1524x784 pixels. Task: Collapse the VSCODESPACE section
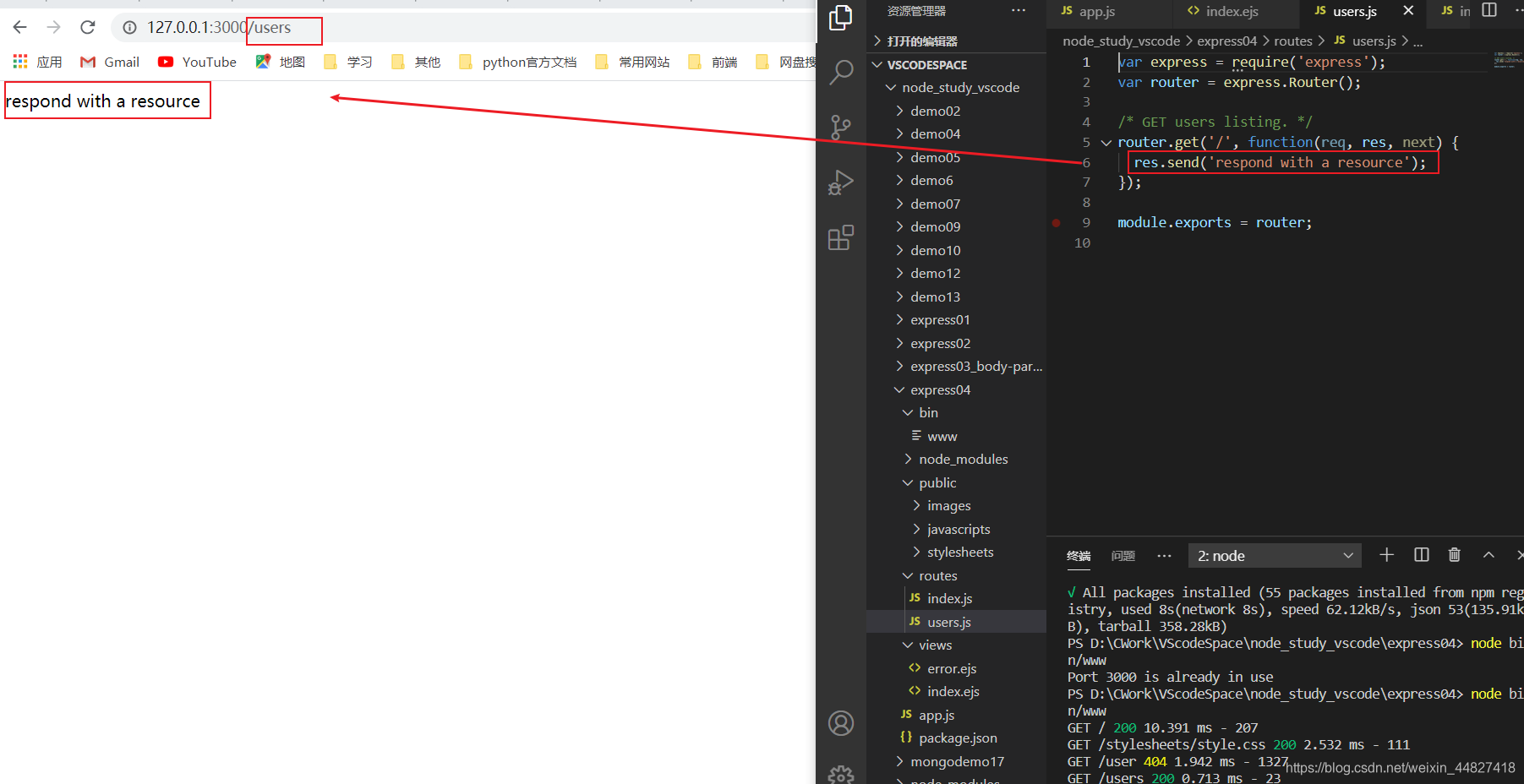click(x=956, y=65)
